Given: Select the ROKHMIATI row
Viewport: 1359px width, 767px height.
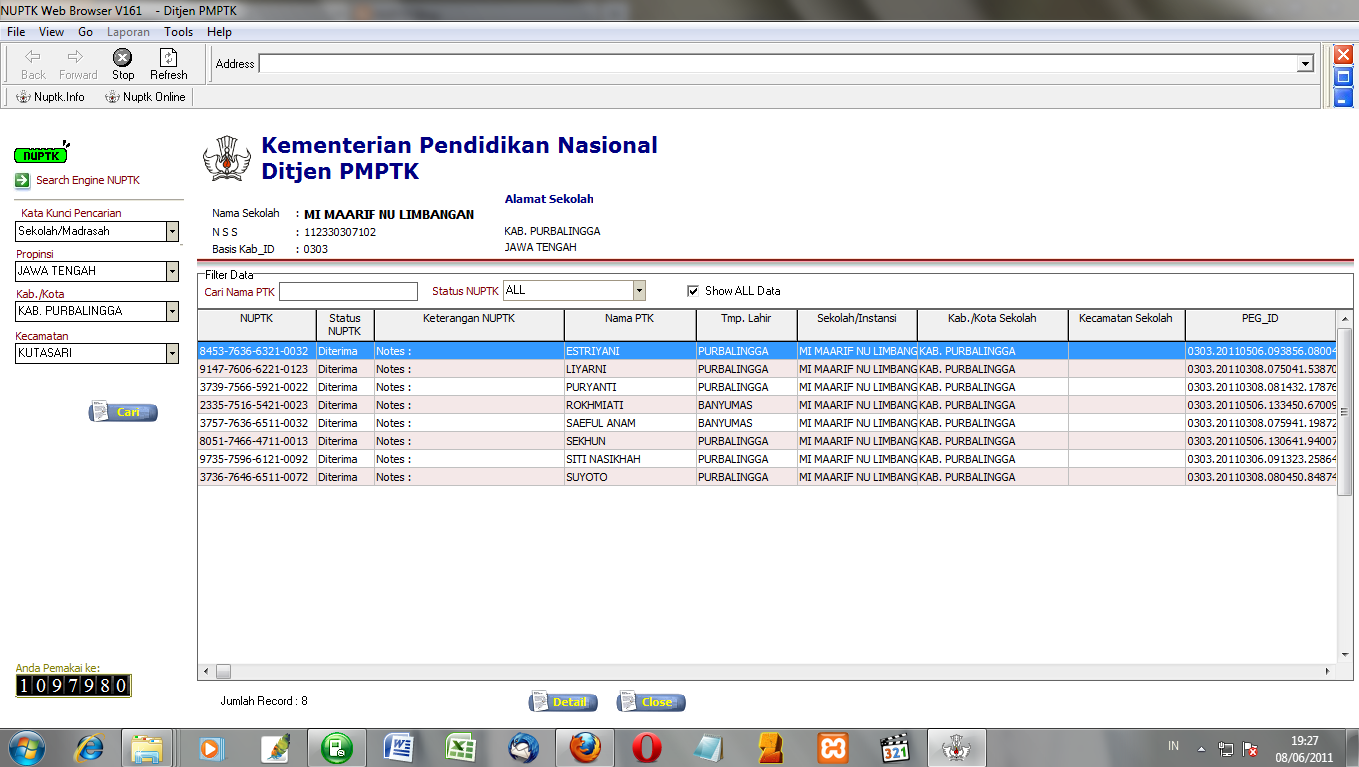Looking at the screenshot, I should pyautogui.click(x=767, y=405).
